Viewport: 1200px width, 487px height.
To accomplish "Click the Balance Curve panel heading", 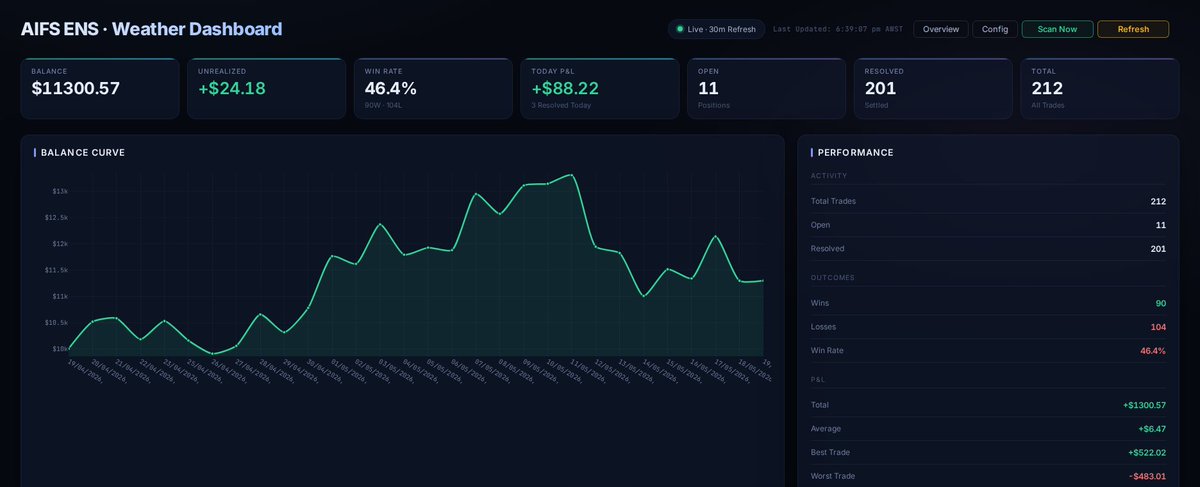I will (83, 152).
